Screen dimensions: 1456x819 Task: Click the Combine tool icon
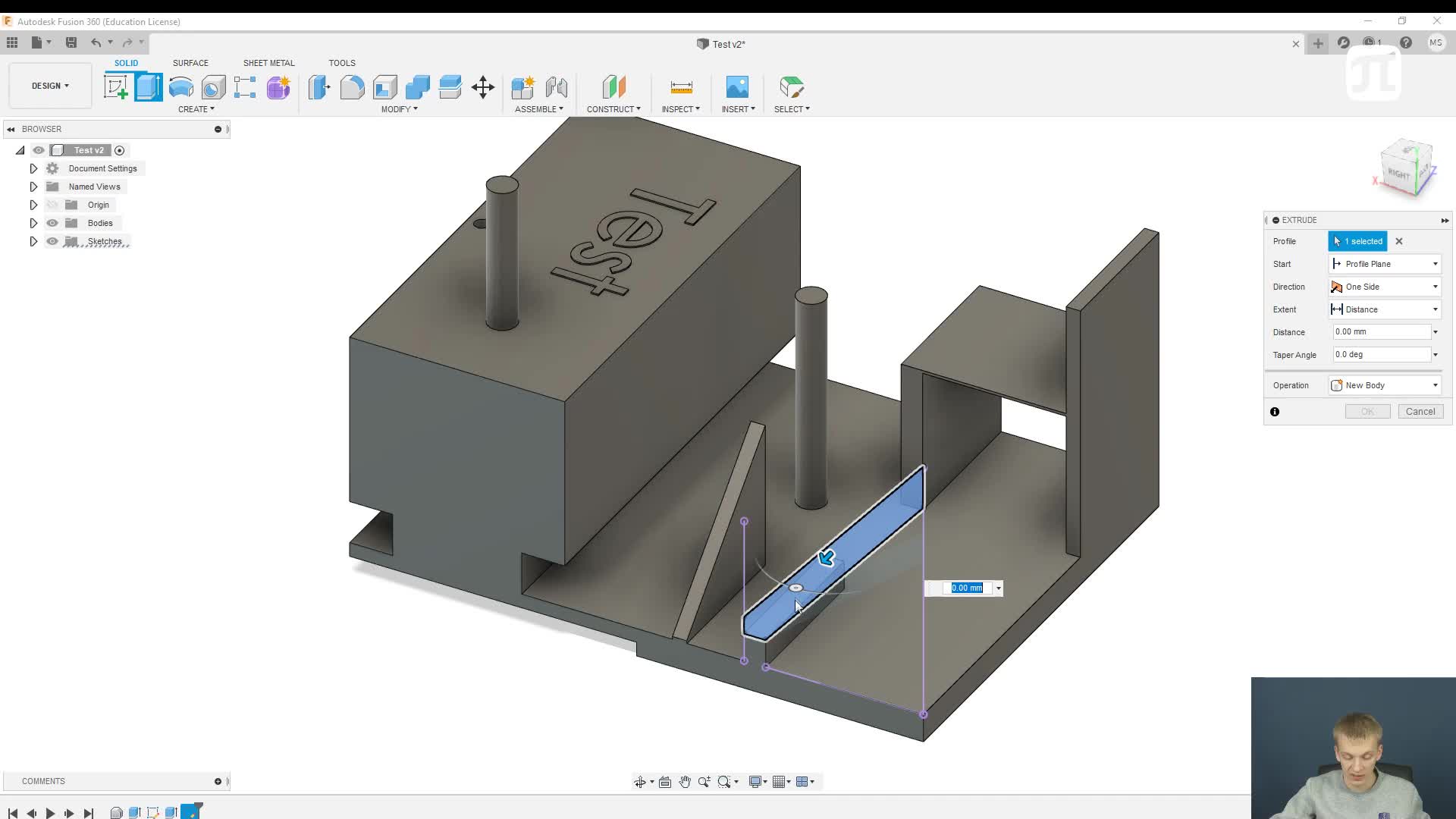[418, 87]
